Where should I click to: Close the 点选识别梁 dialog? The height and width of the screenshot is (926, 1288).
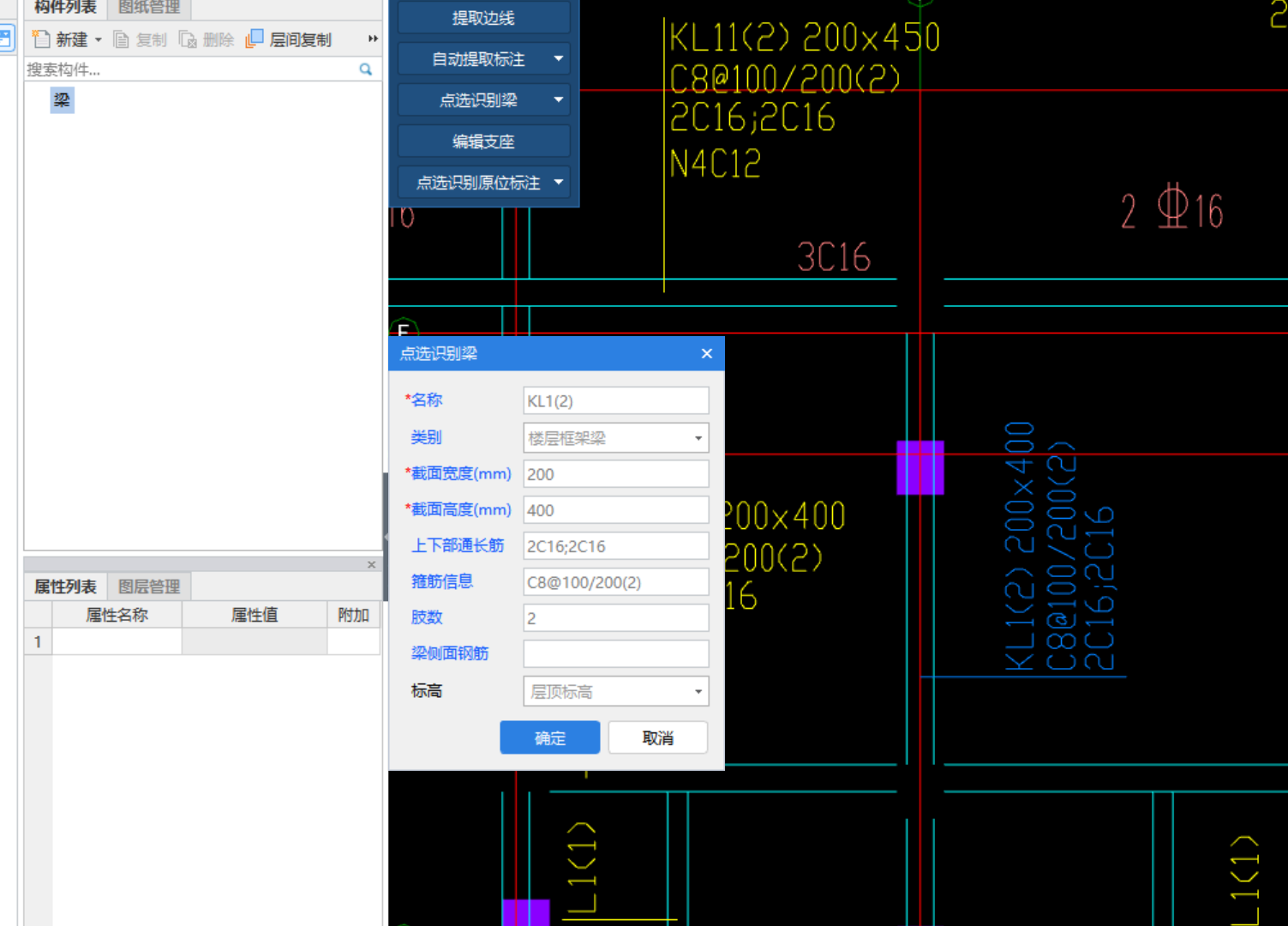pos(706,353)
